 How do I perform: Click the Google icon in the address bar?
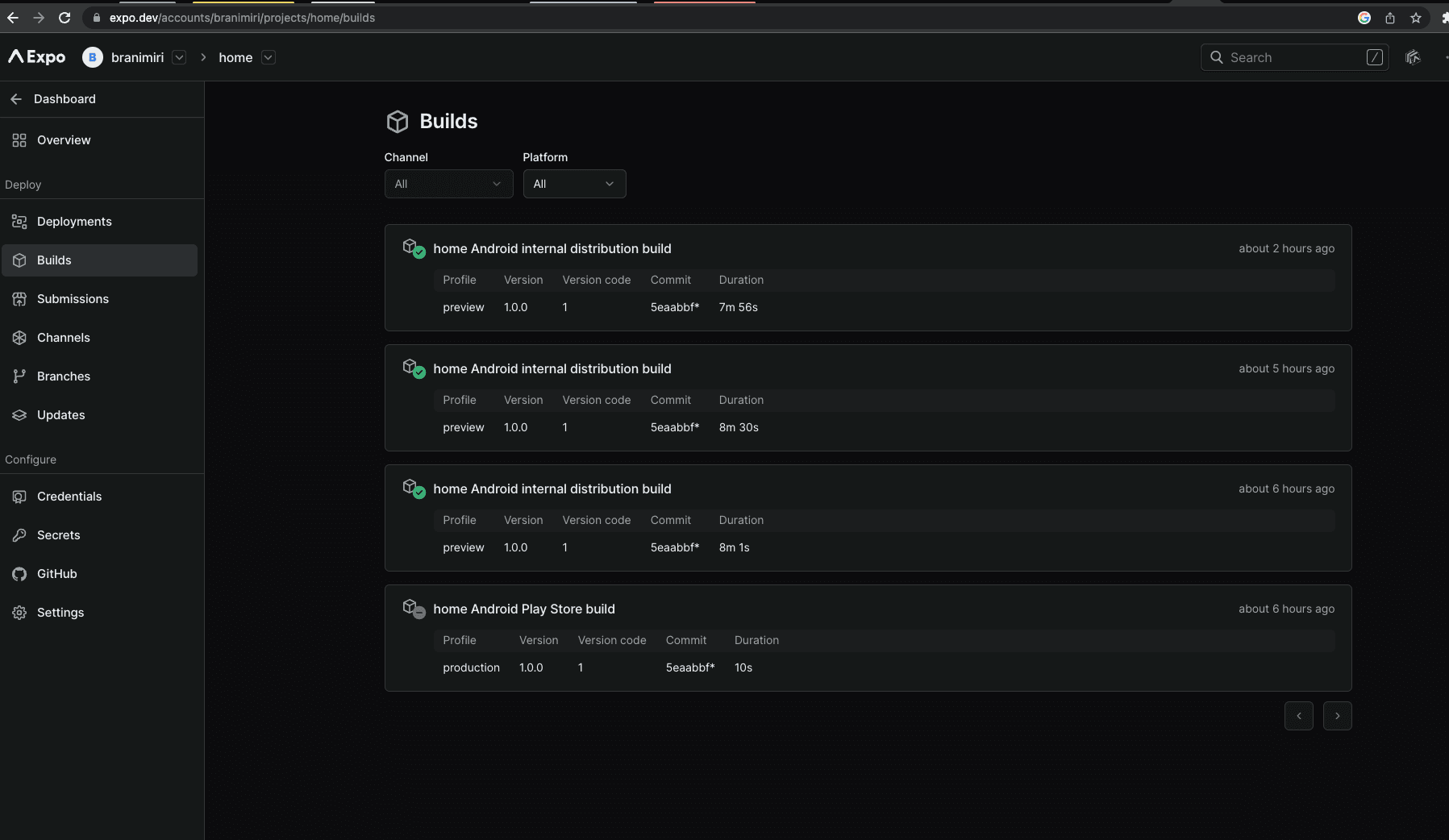click(1364, 18)
